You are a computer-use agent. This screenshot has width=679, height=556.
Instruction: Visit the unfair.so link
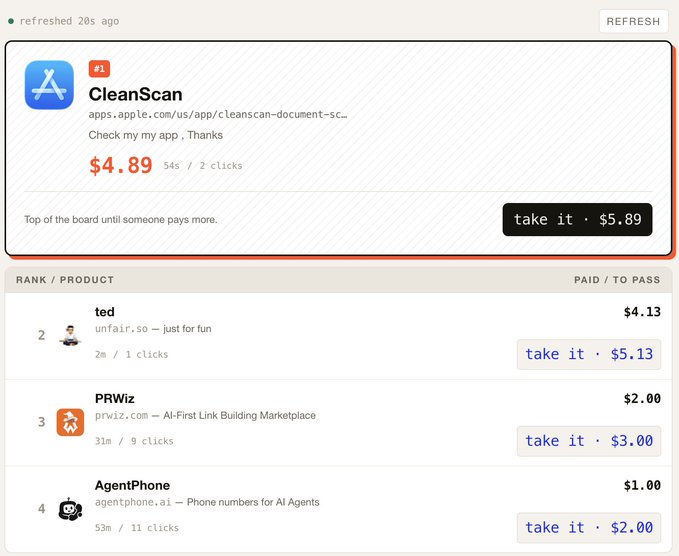pos(121,329)
